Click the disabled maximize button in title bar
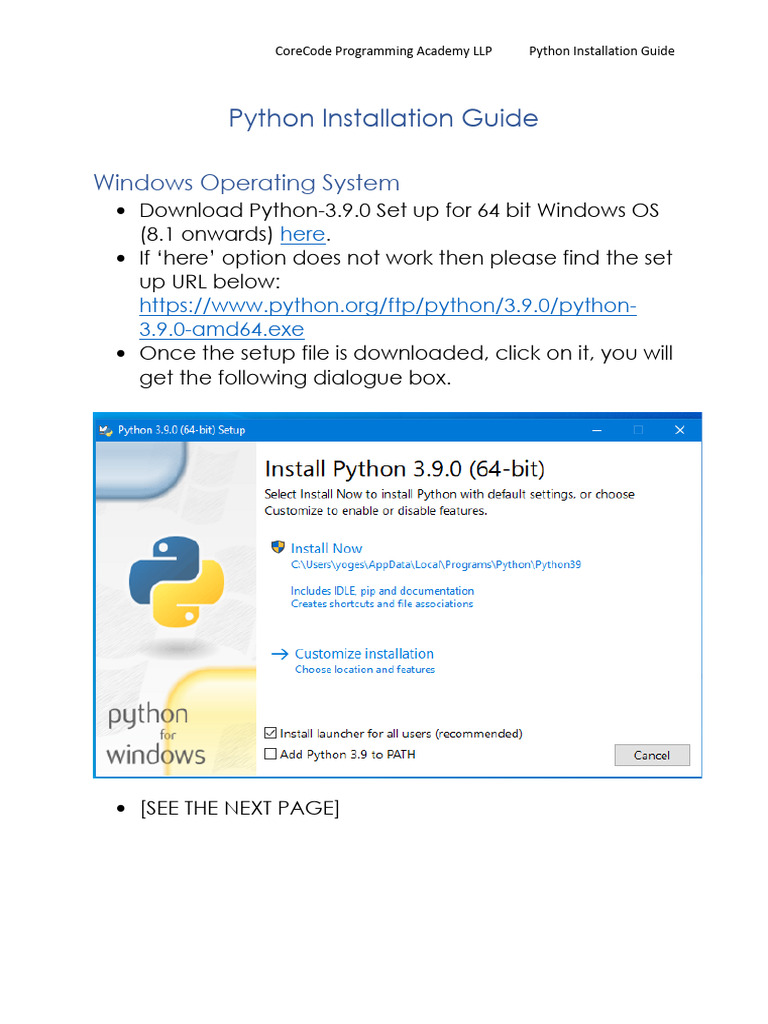The width and height of the screenshot is (768, 1024). [638, 430]
